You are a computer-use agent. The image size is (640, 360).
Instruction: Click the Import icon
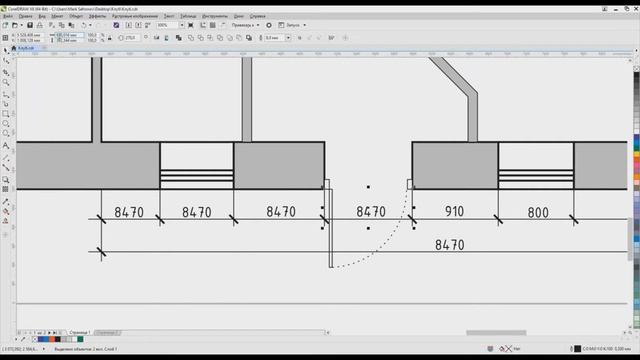pyautogui.click(x=129, y=25)
